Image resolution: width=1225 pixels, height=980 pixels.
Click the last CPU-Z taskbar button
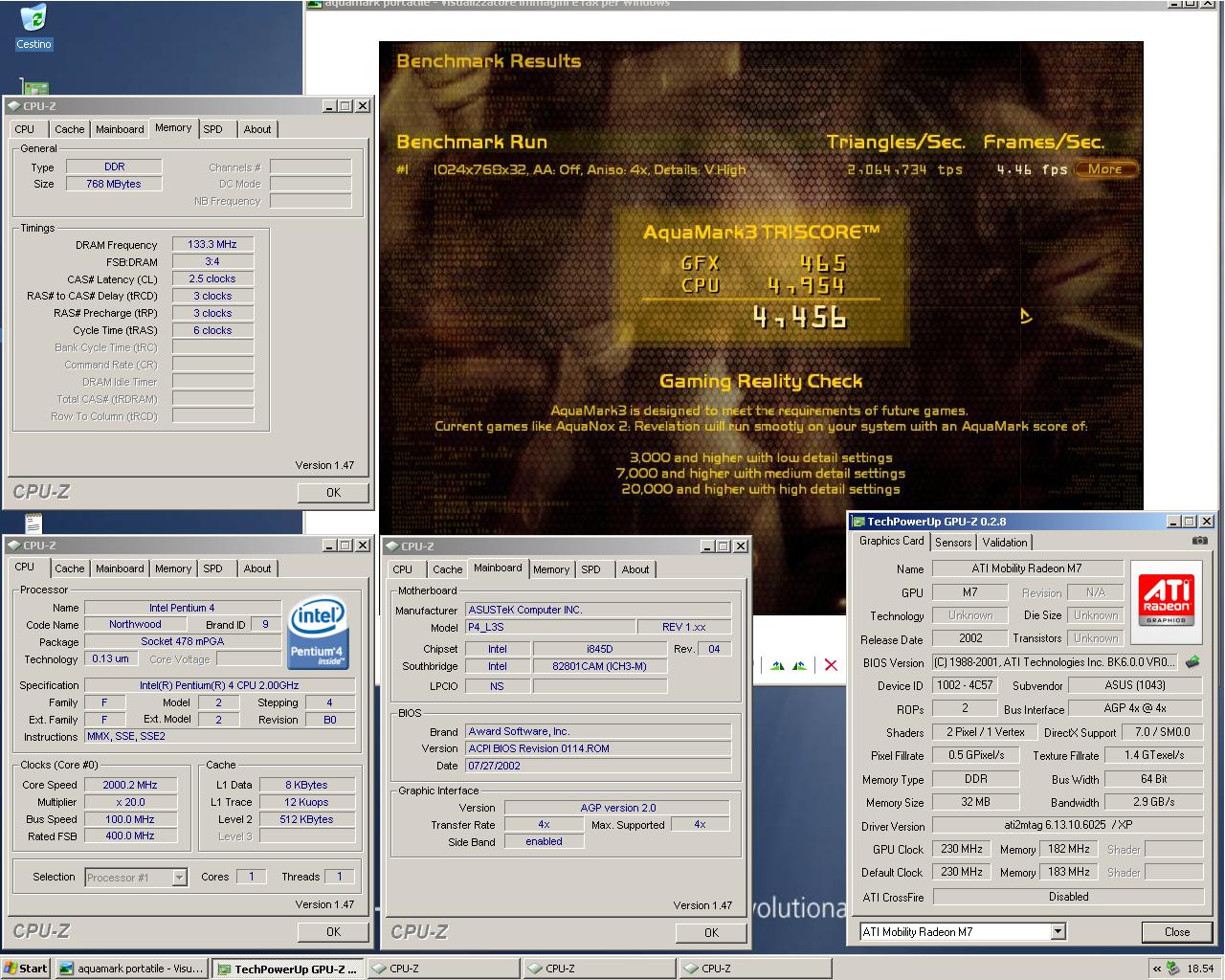pos(755,969)
